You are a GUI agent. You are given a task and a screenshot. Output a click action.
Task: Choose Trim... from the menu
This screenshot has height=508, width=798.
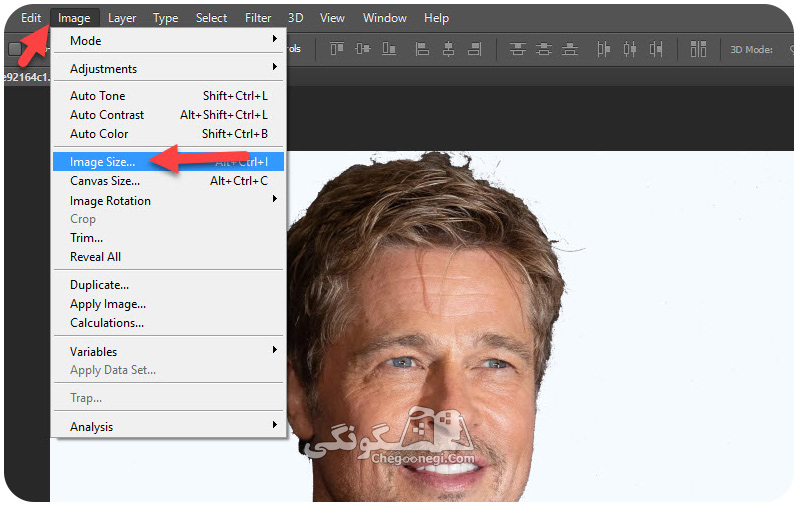coord(168,238)
